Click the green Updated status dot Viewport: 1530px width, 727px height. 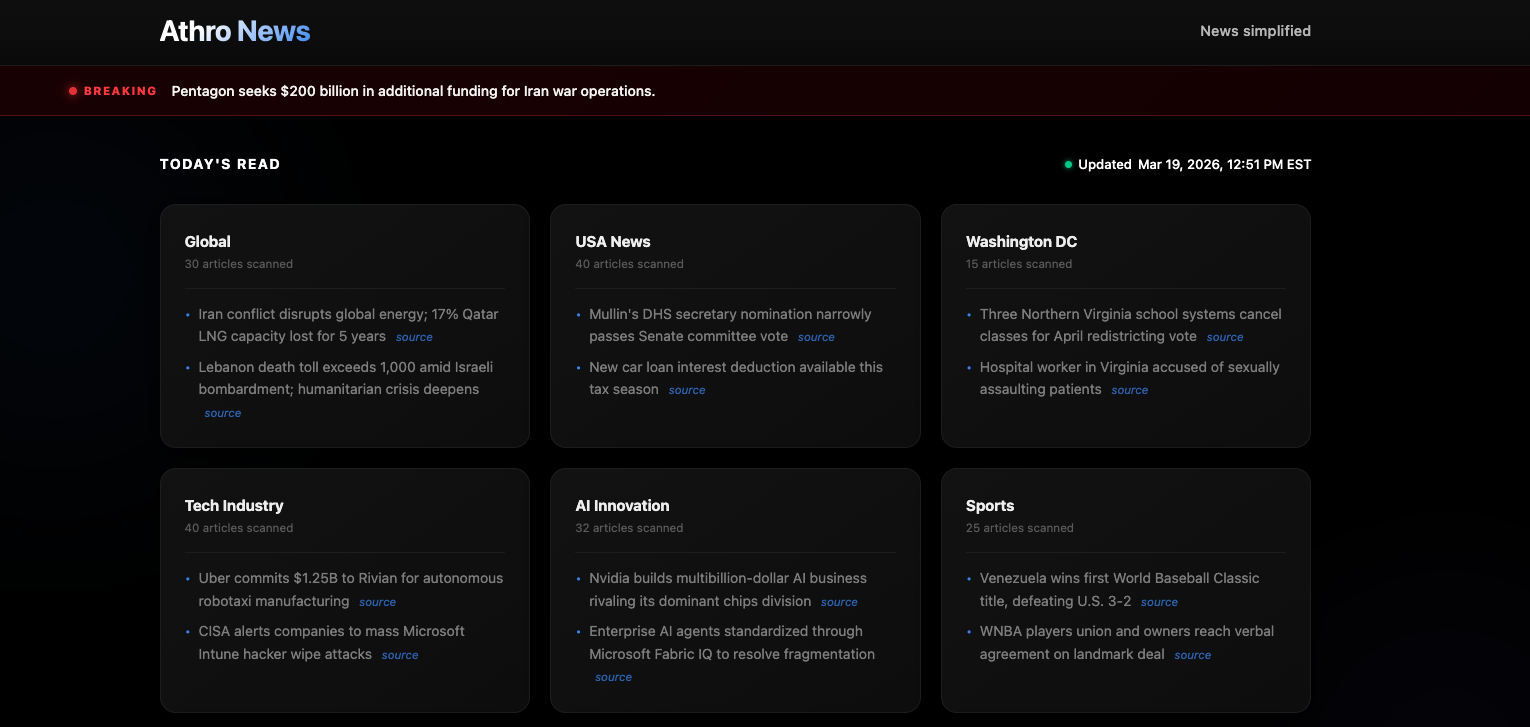1068,165
